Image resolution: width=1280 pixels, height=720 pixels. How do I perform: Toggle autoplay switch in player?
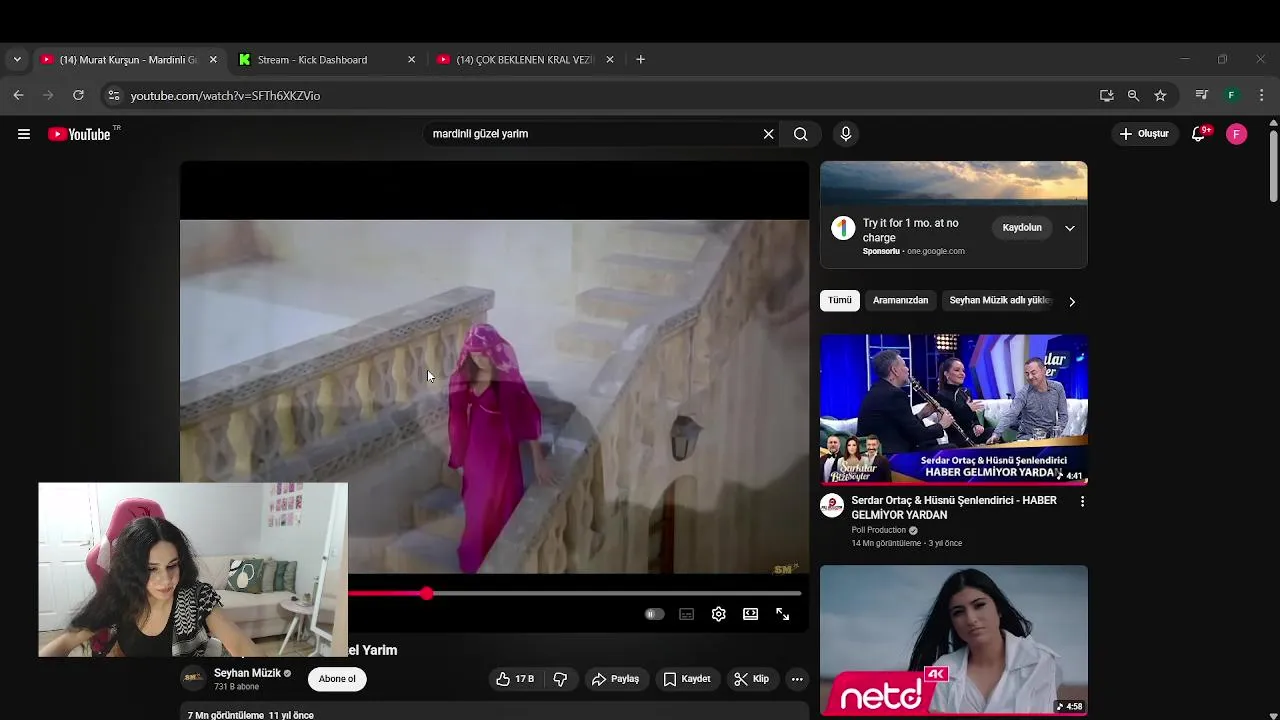coord(654,614)
